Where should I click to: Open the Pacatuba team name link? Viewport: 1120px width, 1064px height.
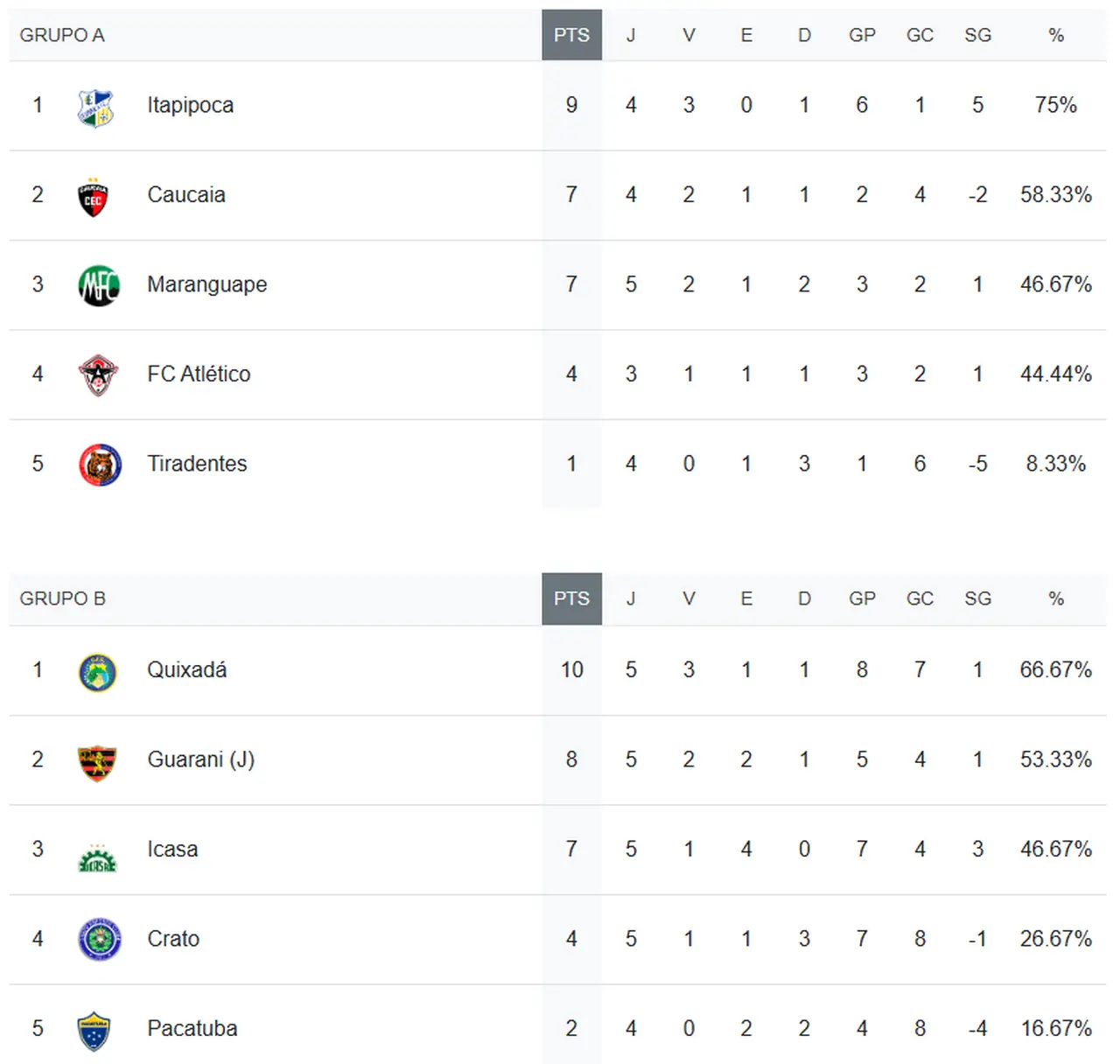pos(192,1028)
